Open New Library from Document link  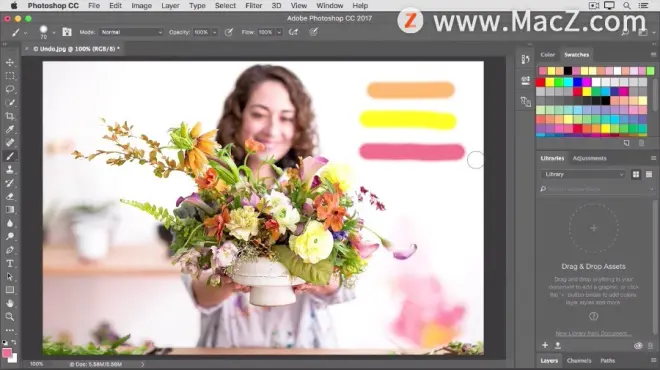593,333
